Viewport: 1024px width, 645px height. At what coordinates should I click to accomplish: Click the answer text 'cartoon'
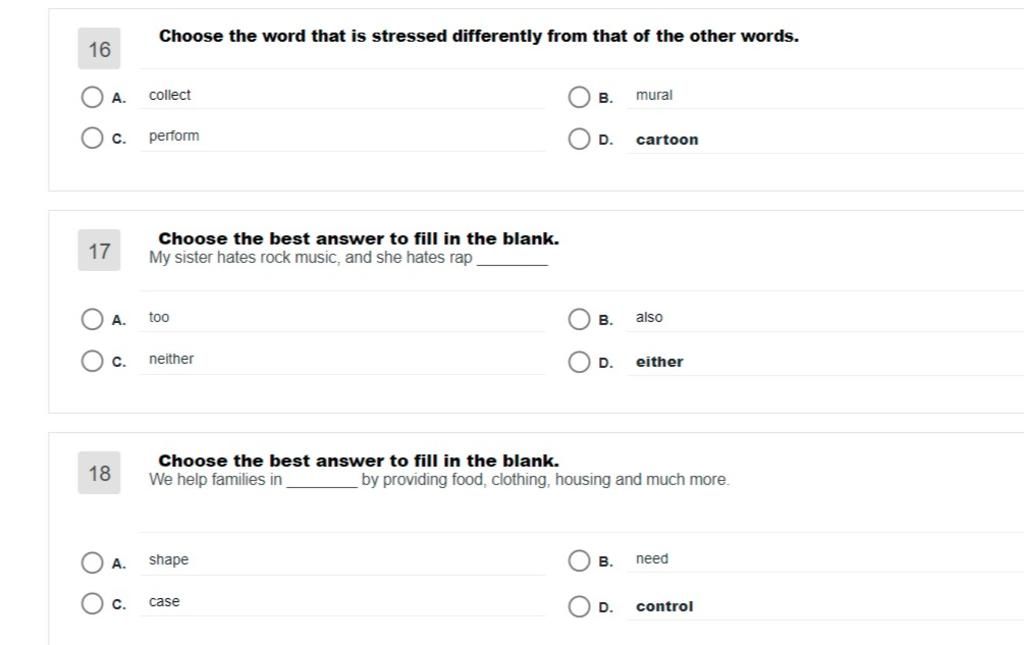point(667,140)
